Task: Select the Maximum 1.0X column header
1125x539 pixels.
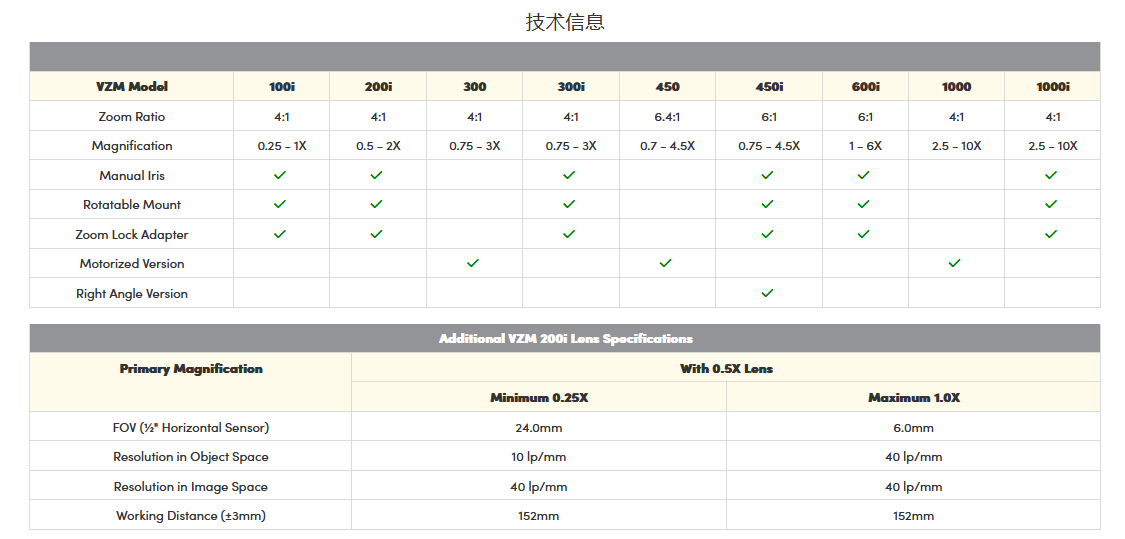Action: (x=913, y=398)
